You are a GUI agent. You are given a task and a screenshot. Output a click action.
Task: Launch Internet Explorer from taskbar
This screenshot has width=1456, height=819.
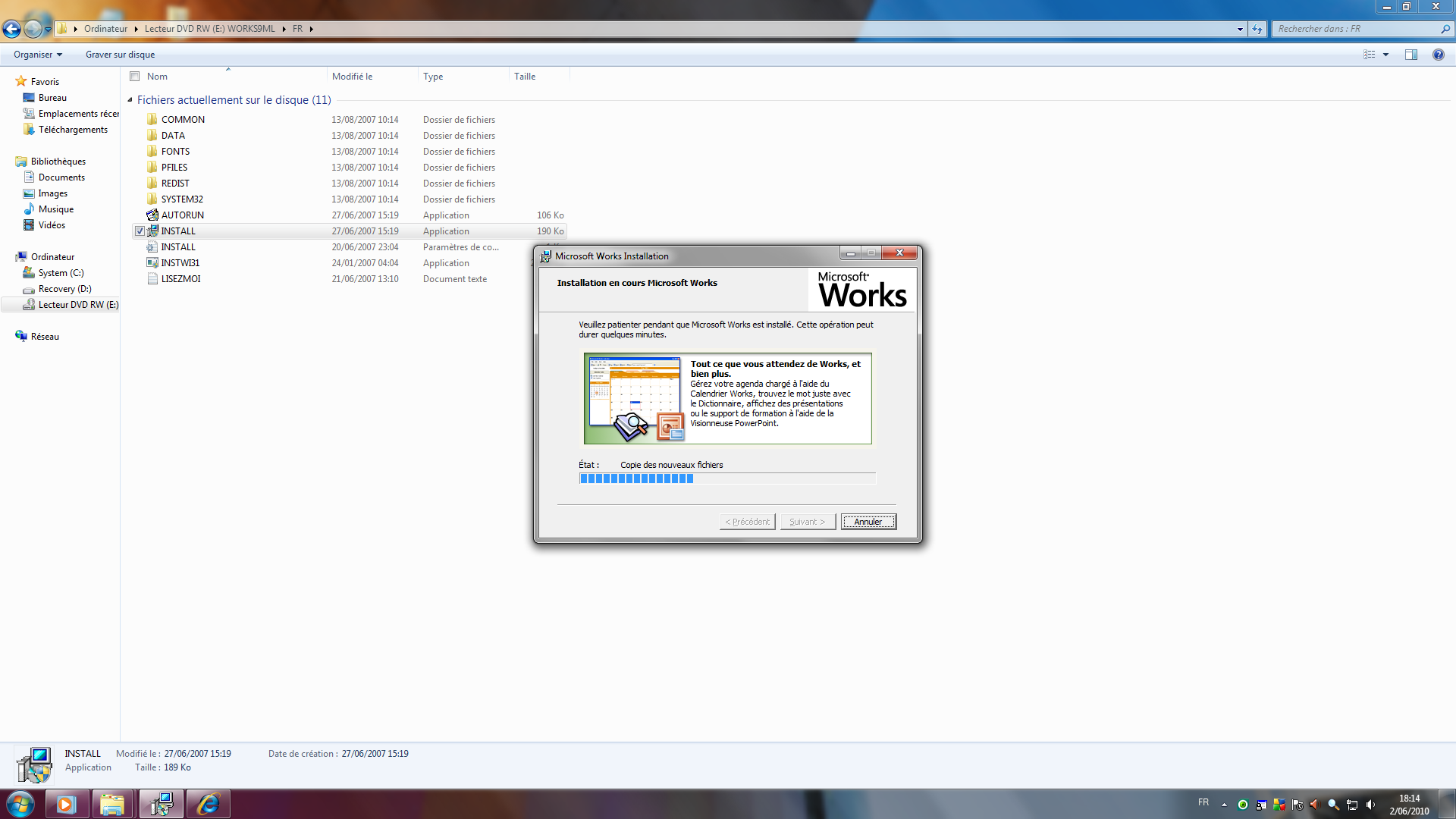208,804
